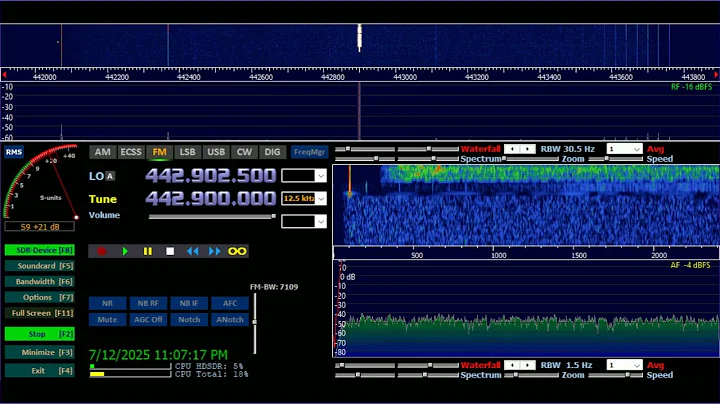This screenshot has height=404, width=720.
Task: Click upper RBW 30.5 Hz left arrow
Action: click(512, 149)
